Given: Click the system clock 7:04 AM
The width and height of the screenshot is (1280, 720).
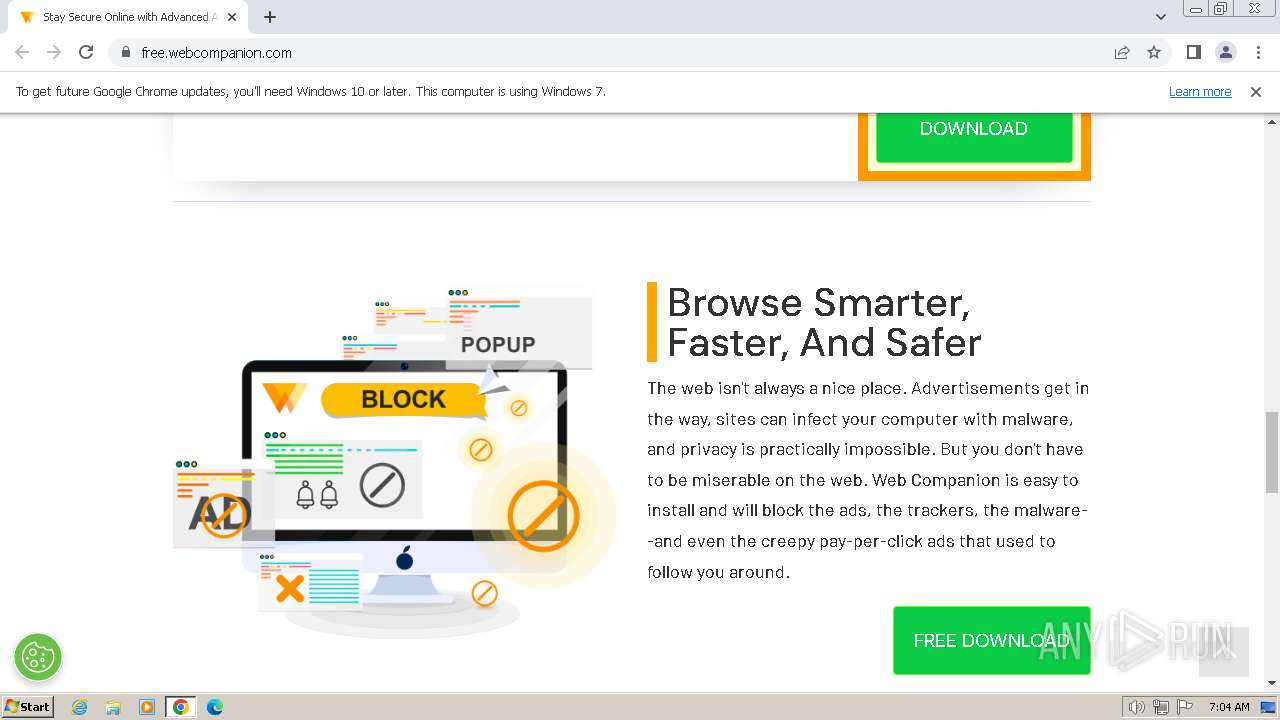Looking at the screenshot, I should [x=1229, y=707].
